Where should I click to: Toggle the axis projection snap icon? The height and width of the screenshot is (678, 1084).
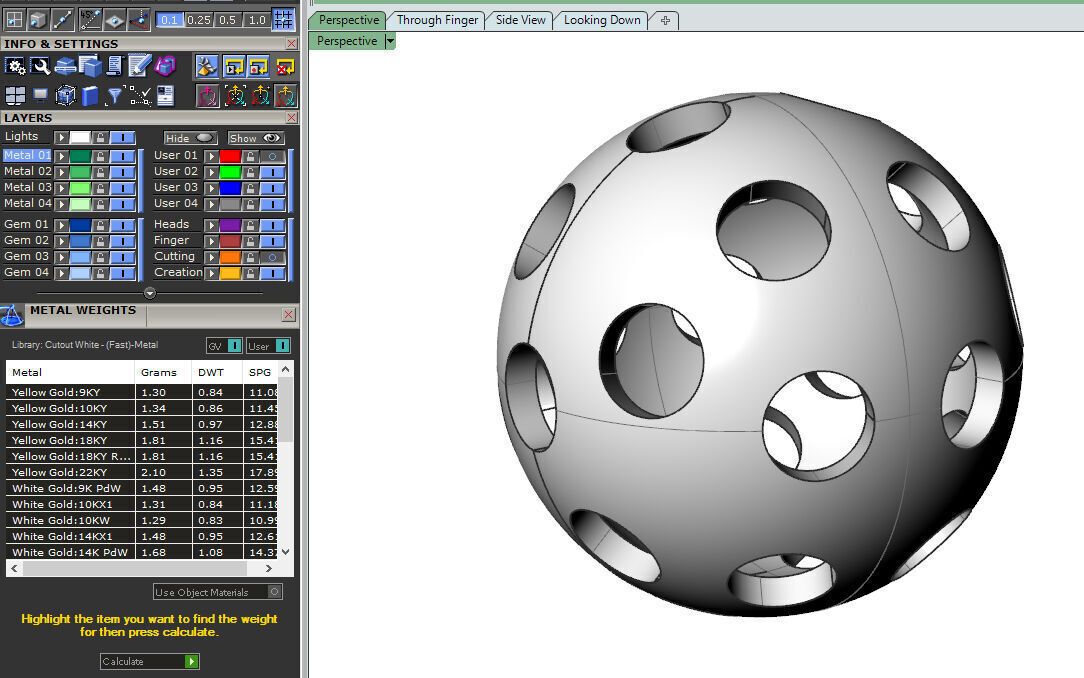pyautogui.click(x=139, y=19)
